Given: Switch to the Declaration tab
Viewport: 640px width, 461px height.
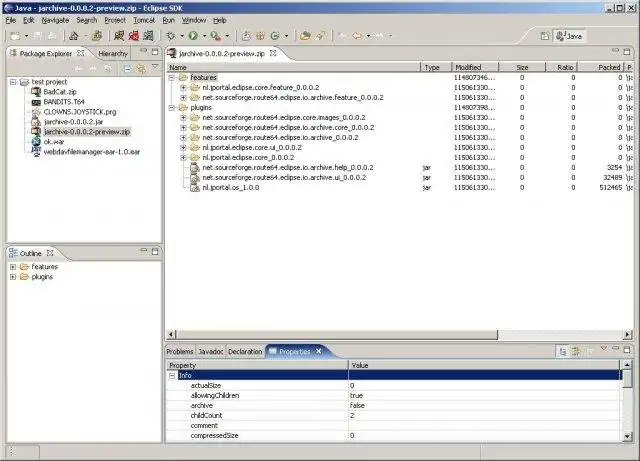Looking at the screenshot, I should click(245, 352).
